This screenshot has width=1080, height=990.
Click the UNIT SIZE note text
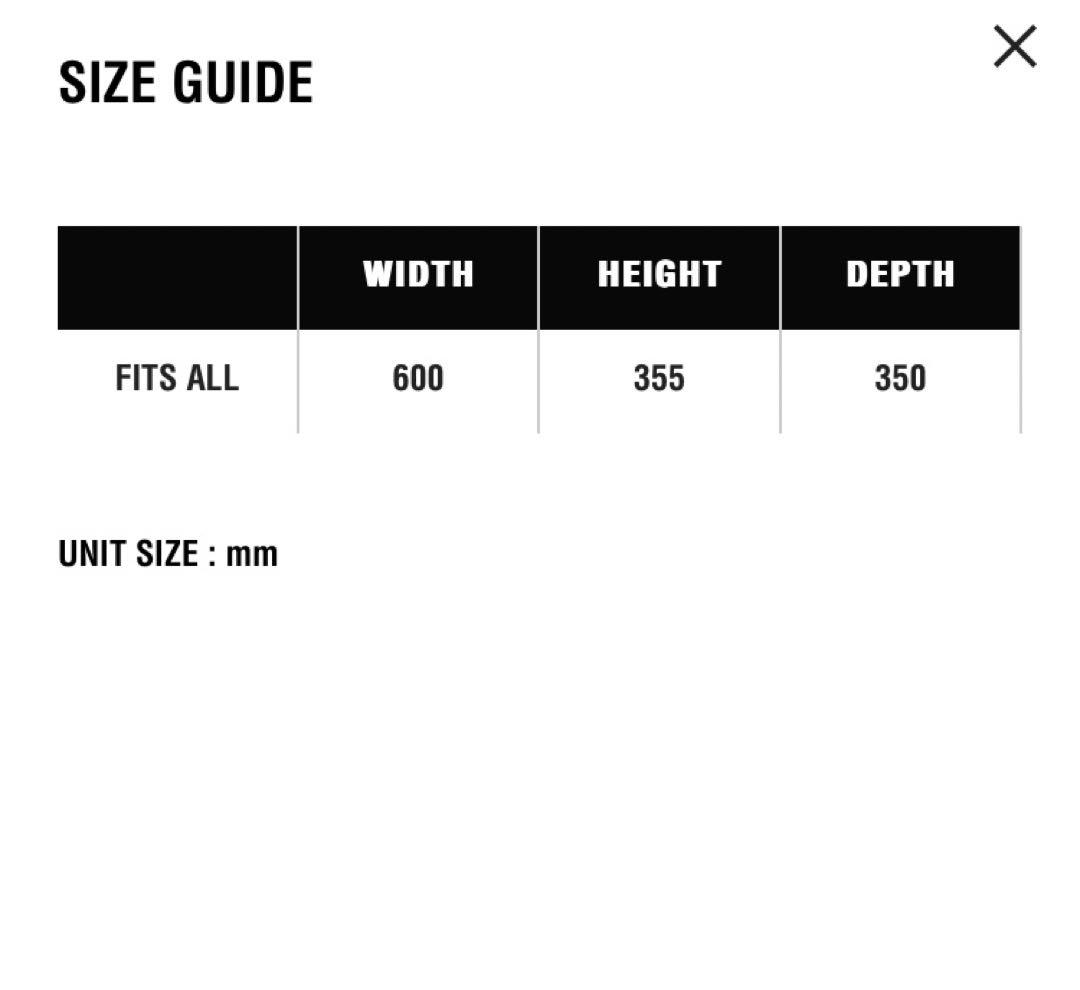168,553
